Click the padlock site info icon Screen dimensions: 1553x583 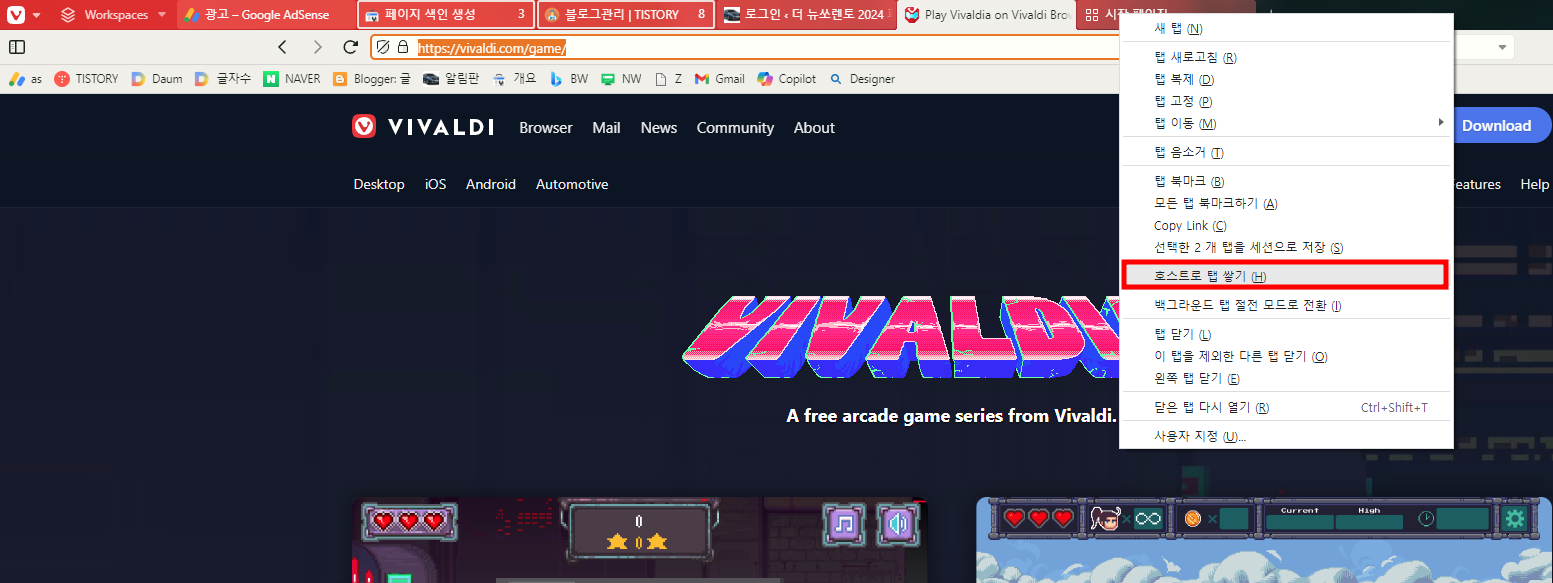(x=403, y=47)
